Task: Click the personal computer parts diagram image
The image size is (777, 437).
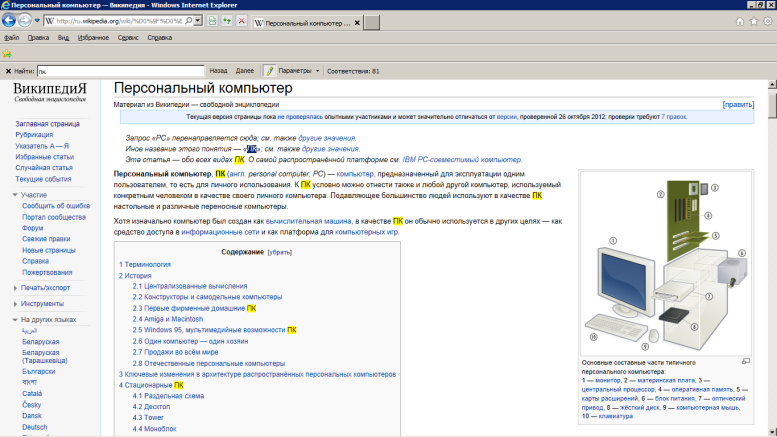Action: click(666, 263)
